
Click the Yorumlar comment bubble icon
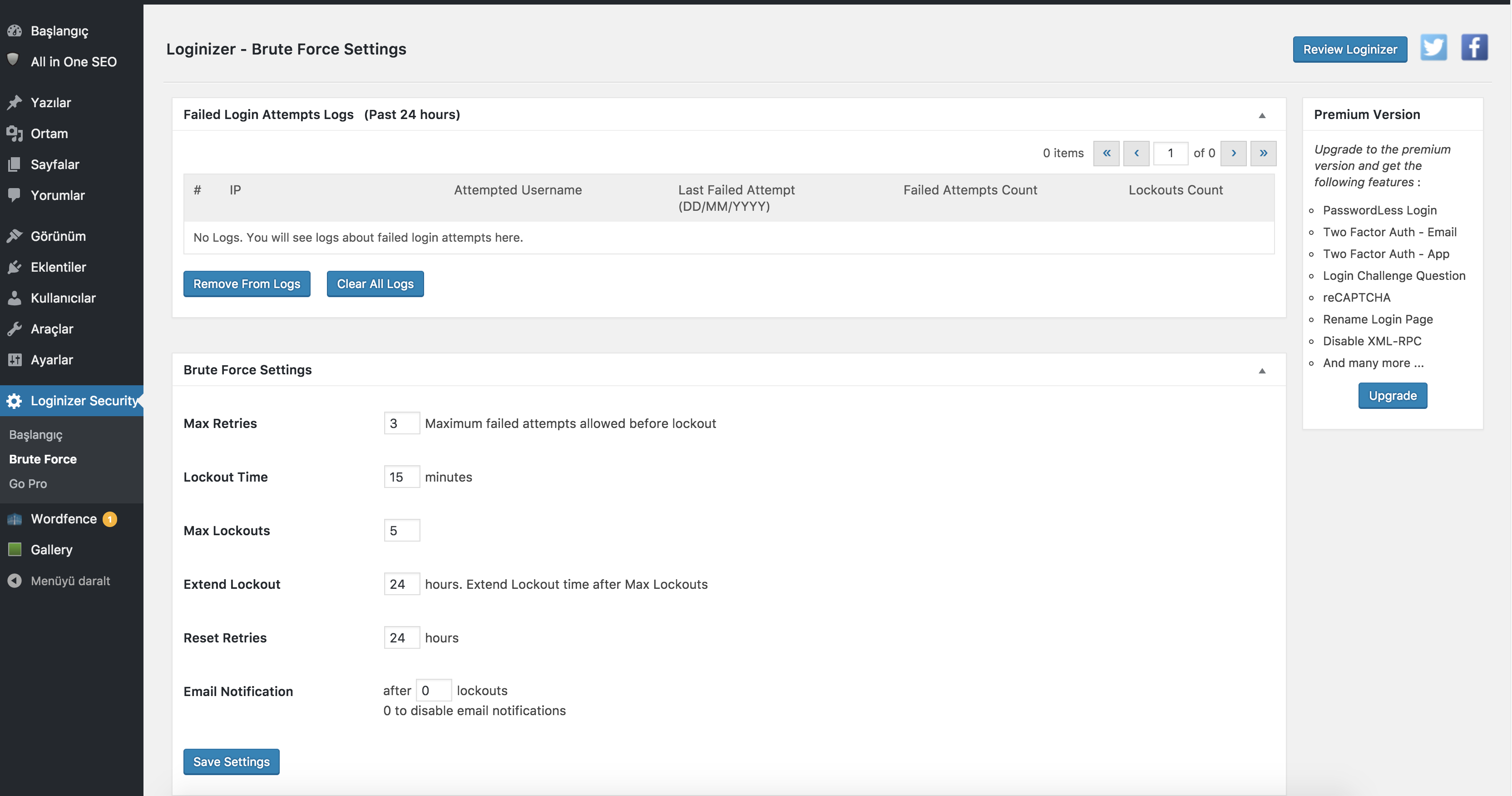click(15, 195)
